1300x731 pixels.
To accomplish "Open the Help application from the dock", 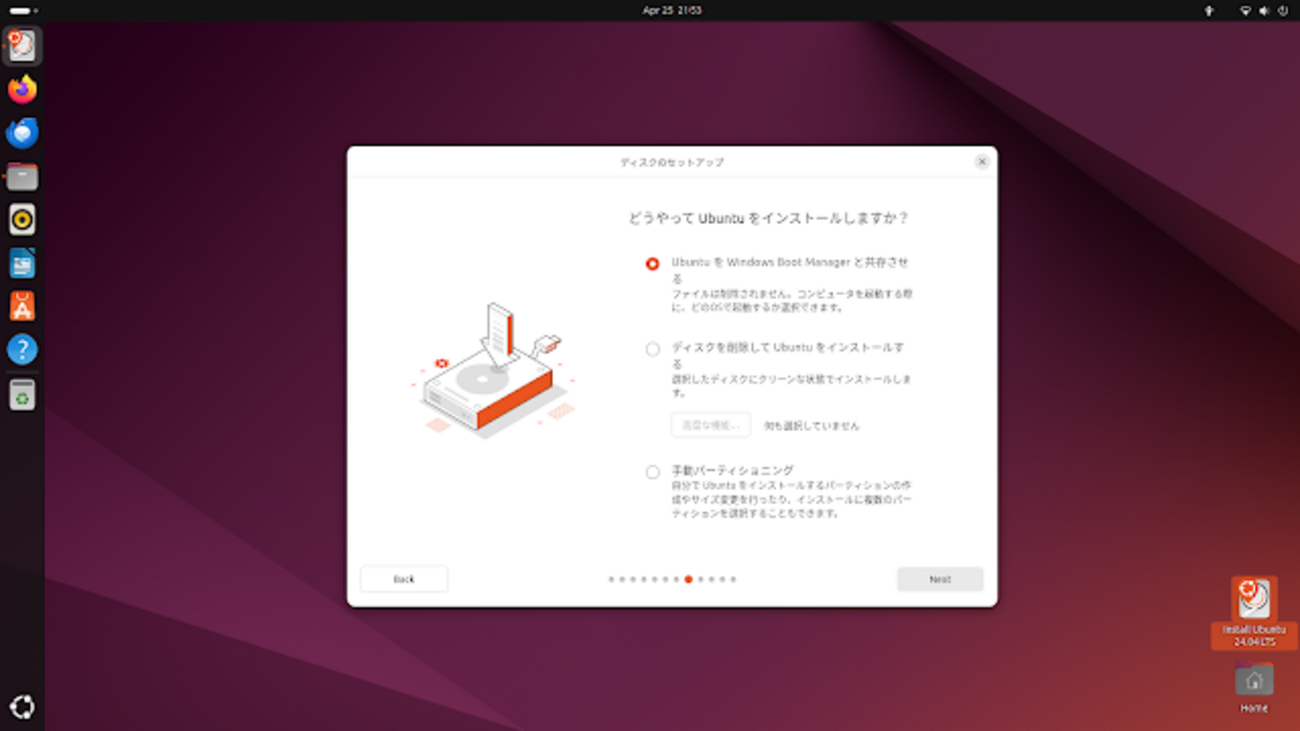I will (22, 349).
